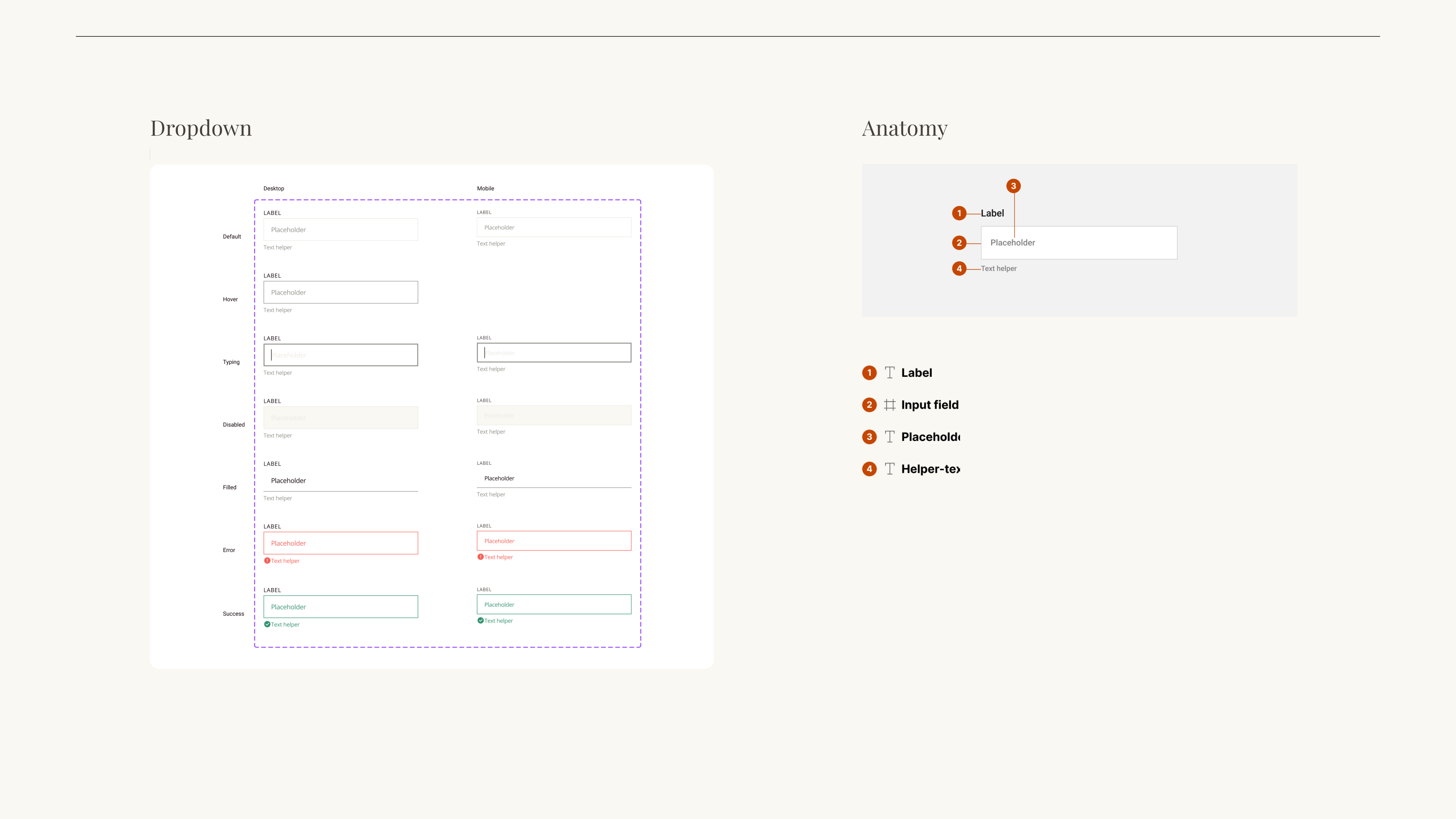Click legend badge number 2 for Input field

pos(869,405)
